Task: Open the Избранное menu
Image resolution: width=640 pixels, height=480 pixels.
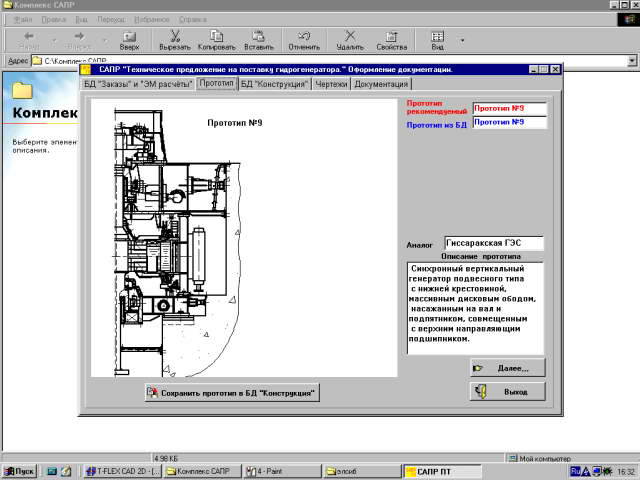Action: [151, 19]
